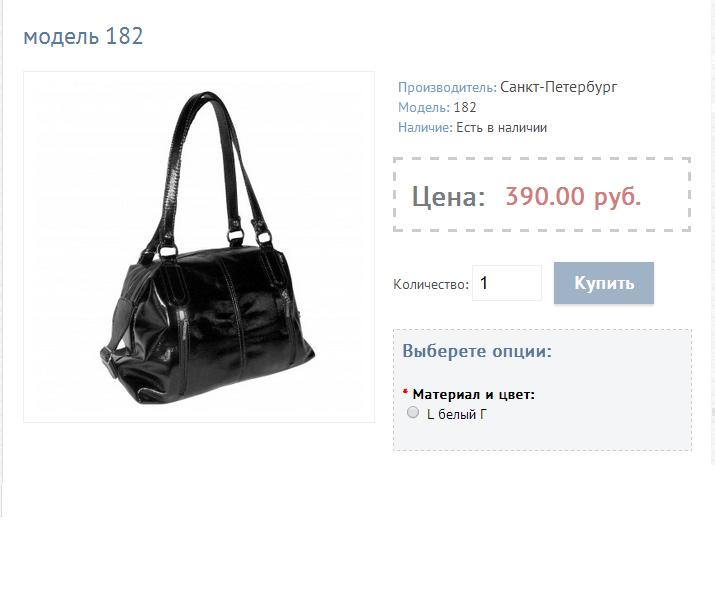Viewport: 715px width, 603px height.
Task: Click the Количество input field
Action: 507,283
